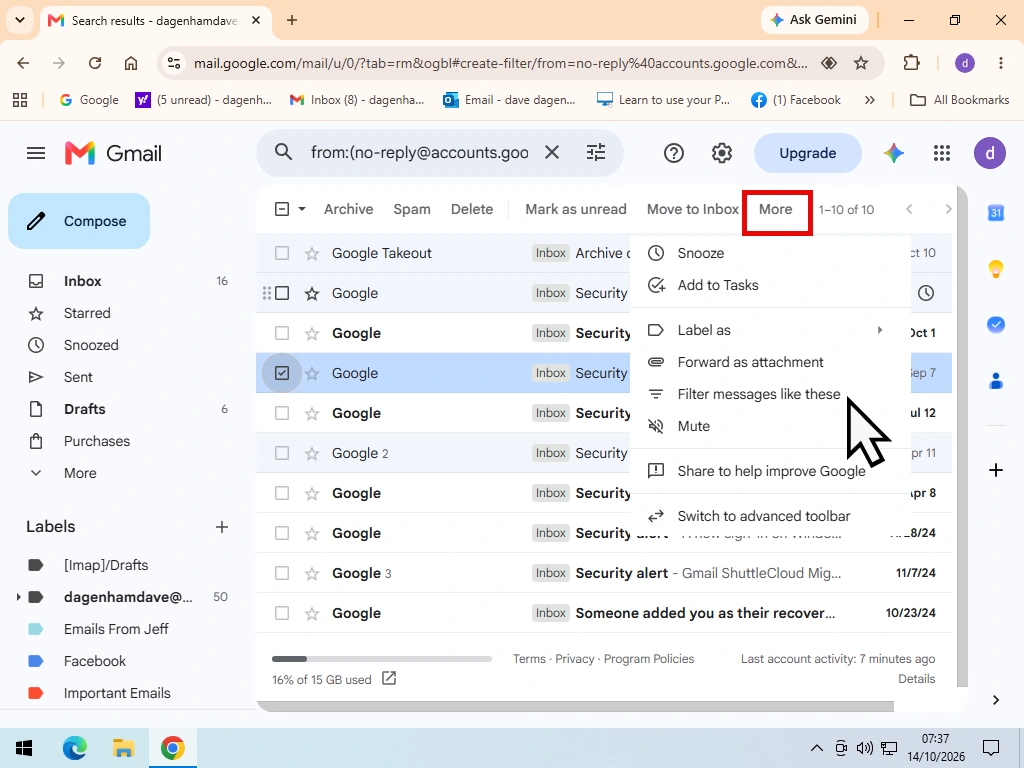
Task: Open the select dropdown arrow beside checkbox
Action: pyautogui.click(x=302, y=210)
